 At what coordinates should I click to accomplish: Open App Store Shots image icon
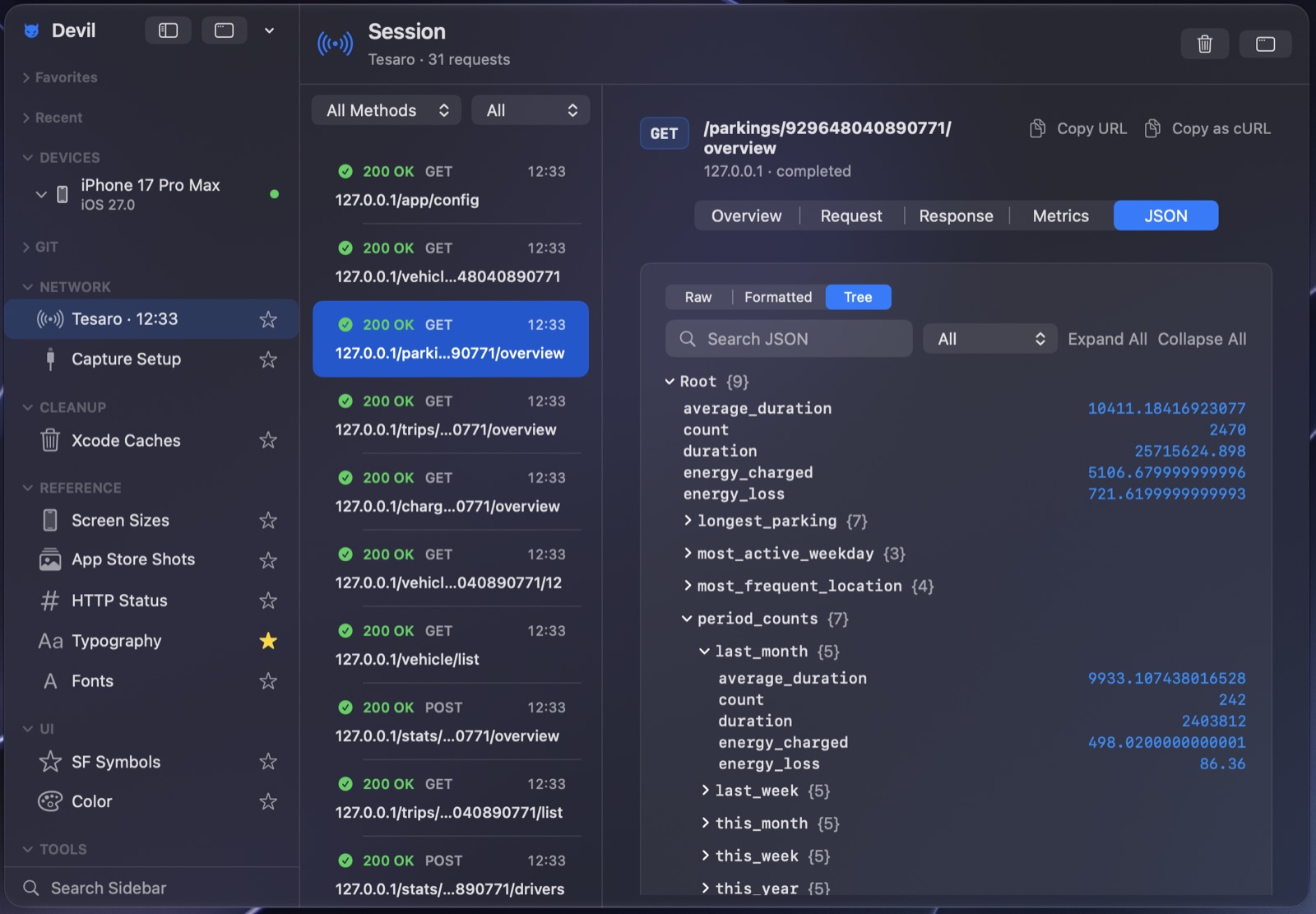click(50, 559)
